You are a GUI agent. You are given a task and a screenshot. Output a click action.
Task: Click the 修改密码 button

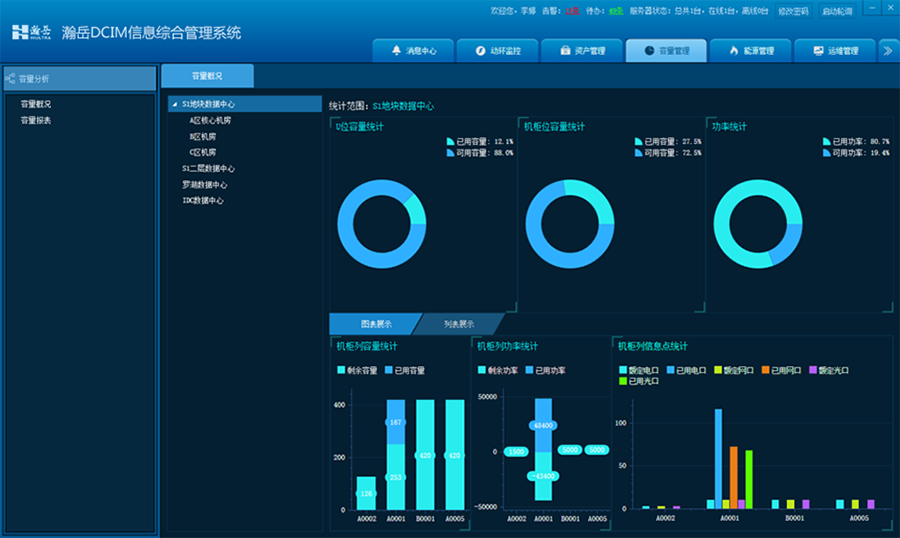793,11
